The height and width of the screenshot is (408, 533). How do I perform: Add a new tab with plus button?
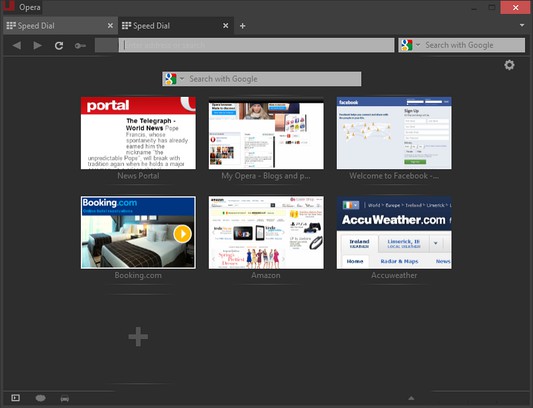point(242,26)
